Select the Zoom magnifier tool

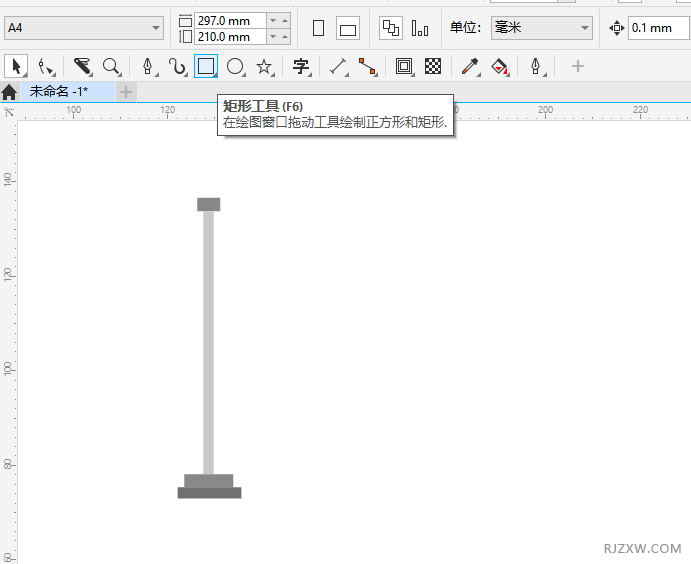pos(111,67)
